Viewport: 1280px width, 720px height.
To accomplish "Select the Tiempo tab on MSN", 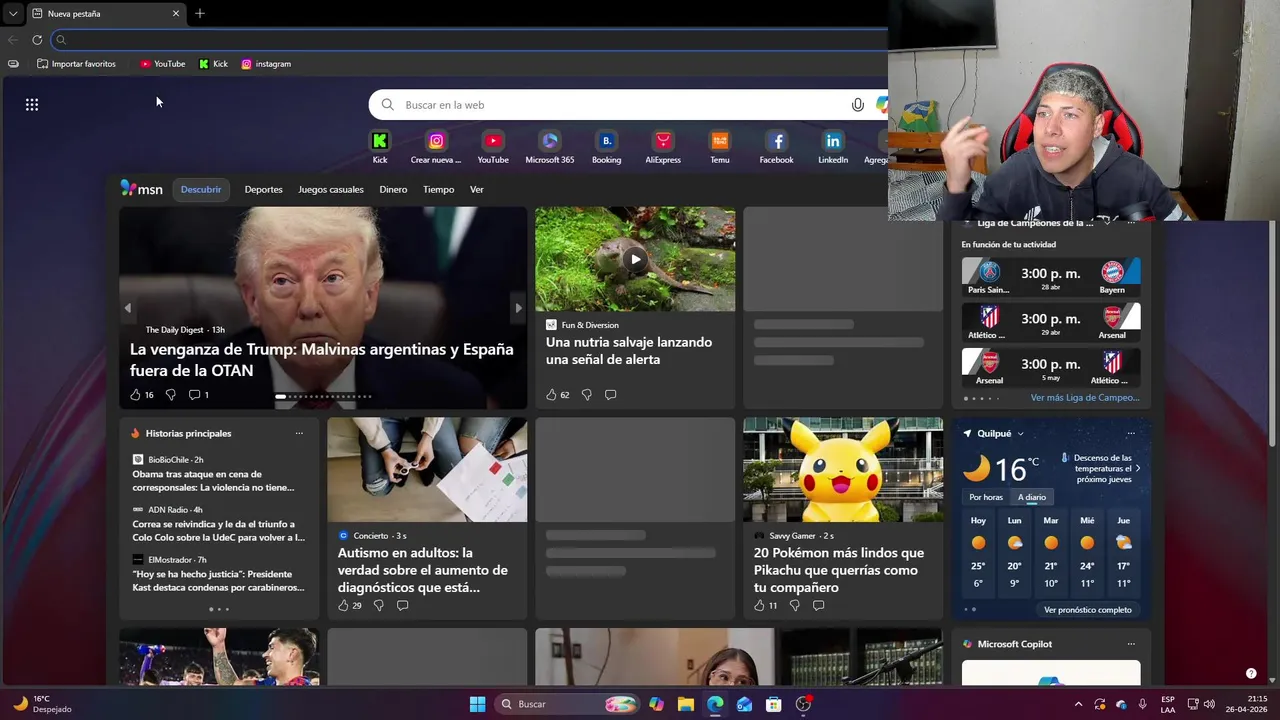I will point(438,189).
